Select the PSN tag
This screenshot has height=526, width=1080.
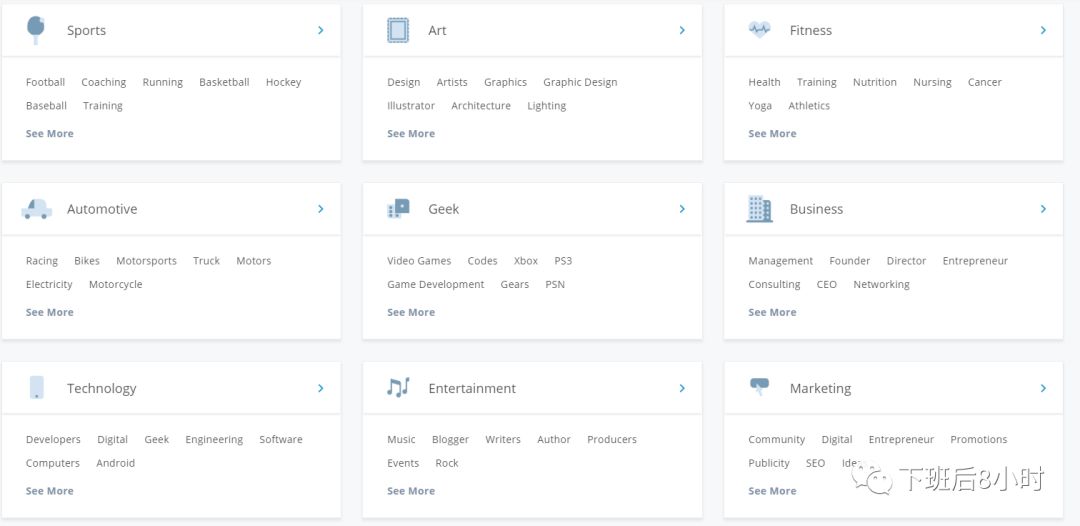pos(554,284)
